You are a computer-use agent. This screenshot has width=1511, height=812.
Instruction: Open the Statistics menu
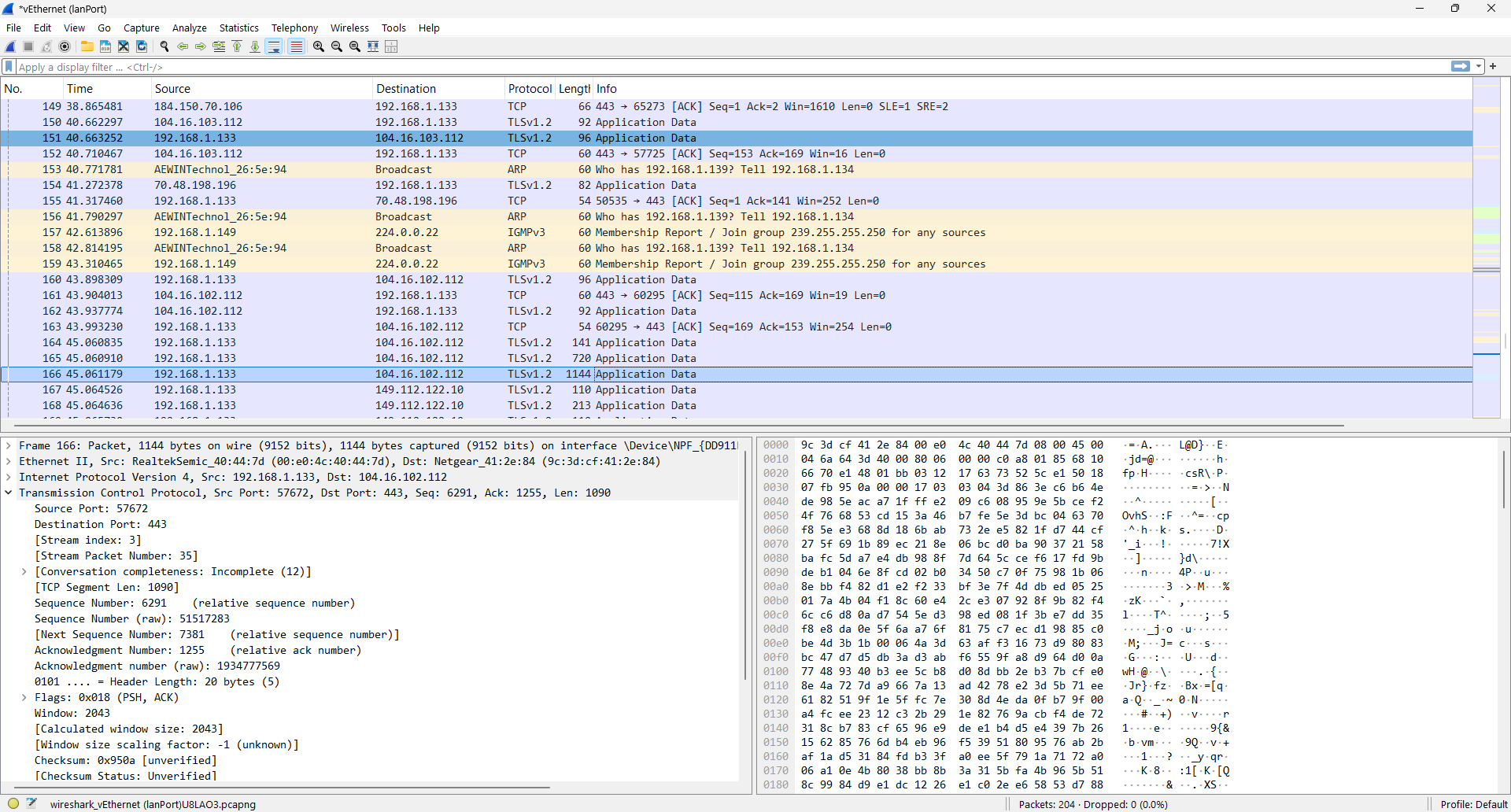239,28
